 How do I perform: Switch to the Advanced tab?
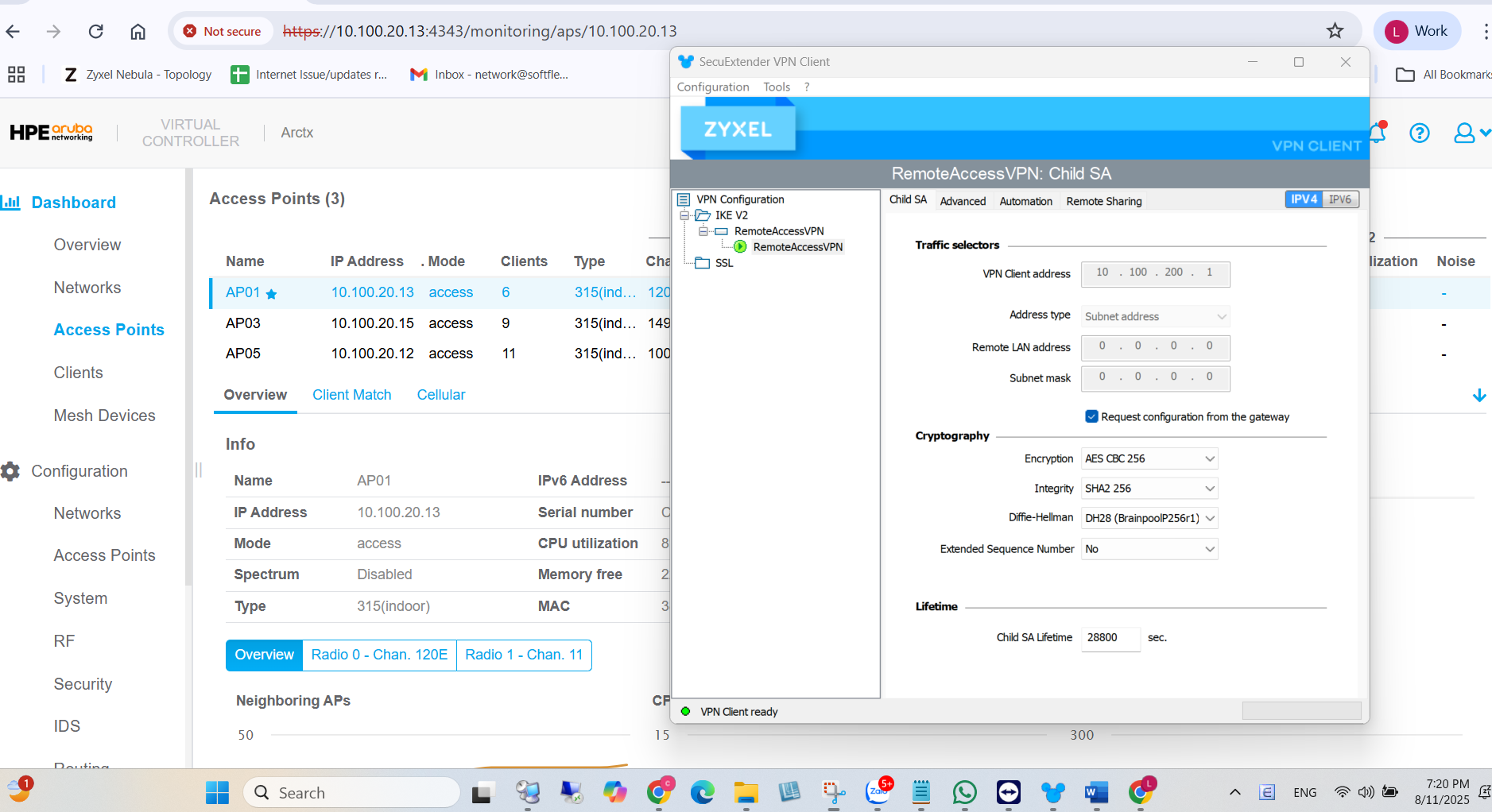[x=963, y=201]
